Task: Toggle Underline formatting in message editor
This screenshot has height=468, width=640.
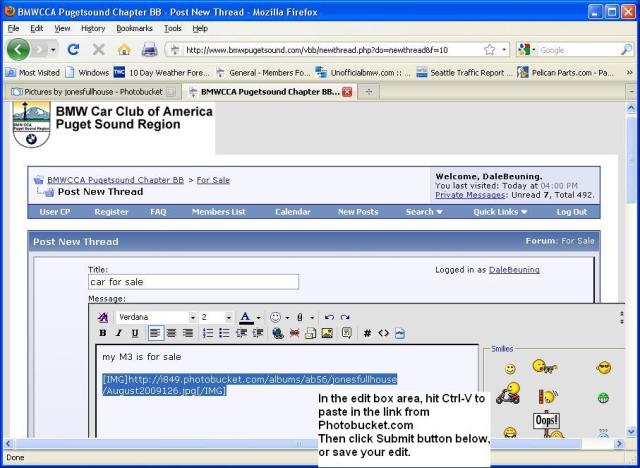Action: [x=135, y=333]
